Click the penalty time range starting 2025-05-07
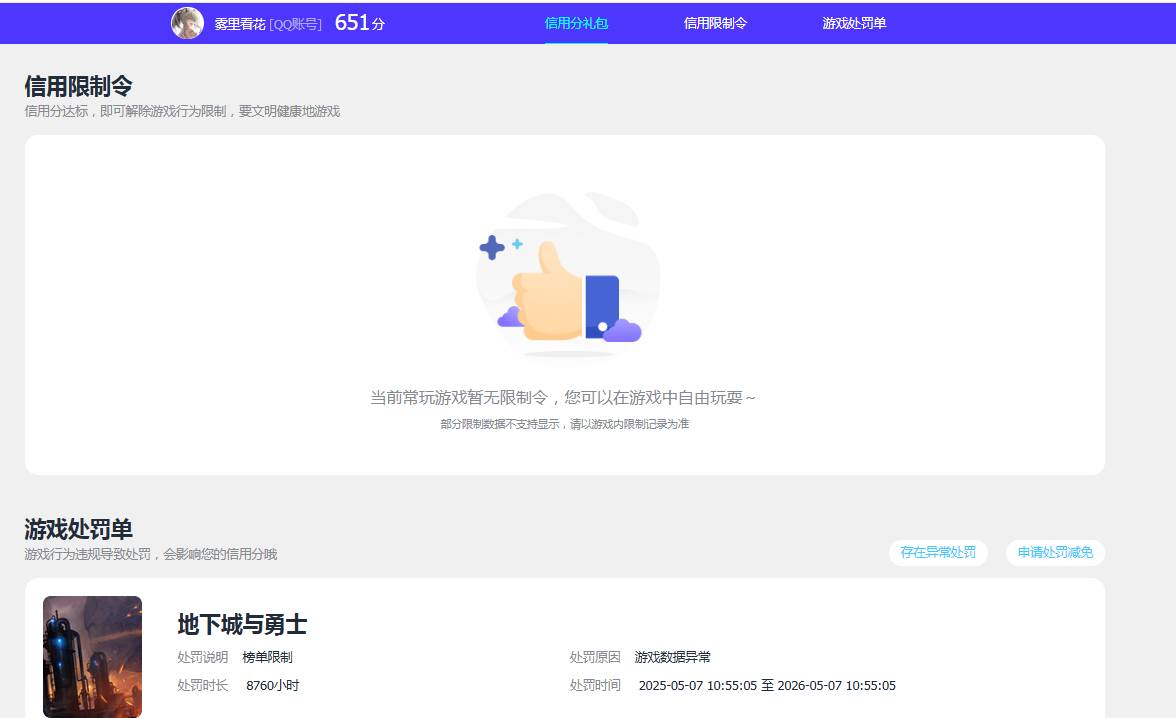This screenshot has height=718, width=1176. (x=767, y=686)
